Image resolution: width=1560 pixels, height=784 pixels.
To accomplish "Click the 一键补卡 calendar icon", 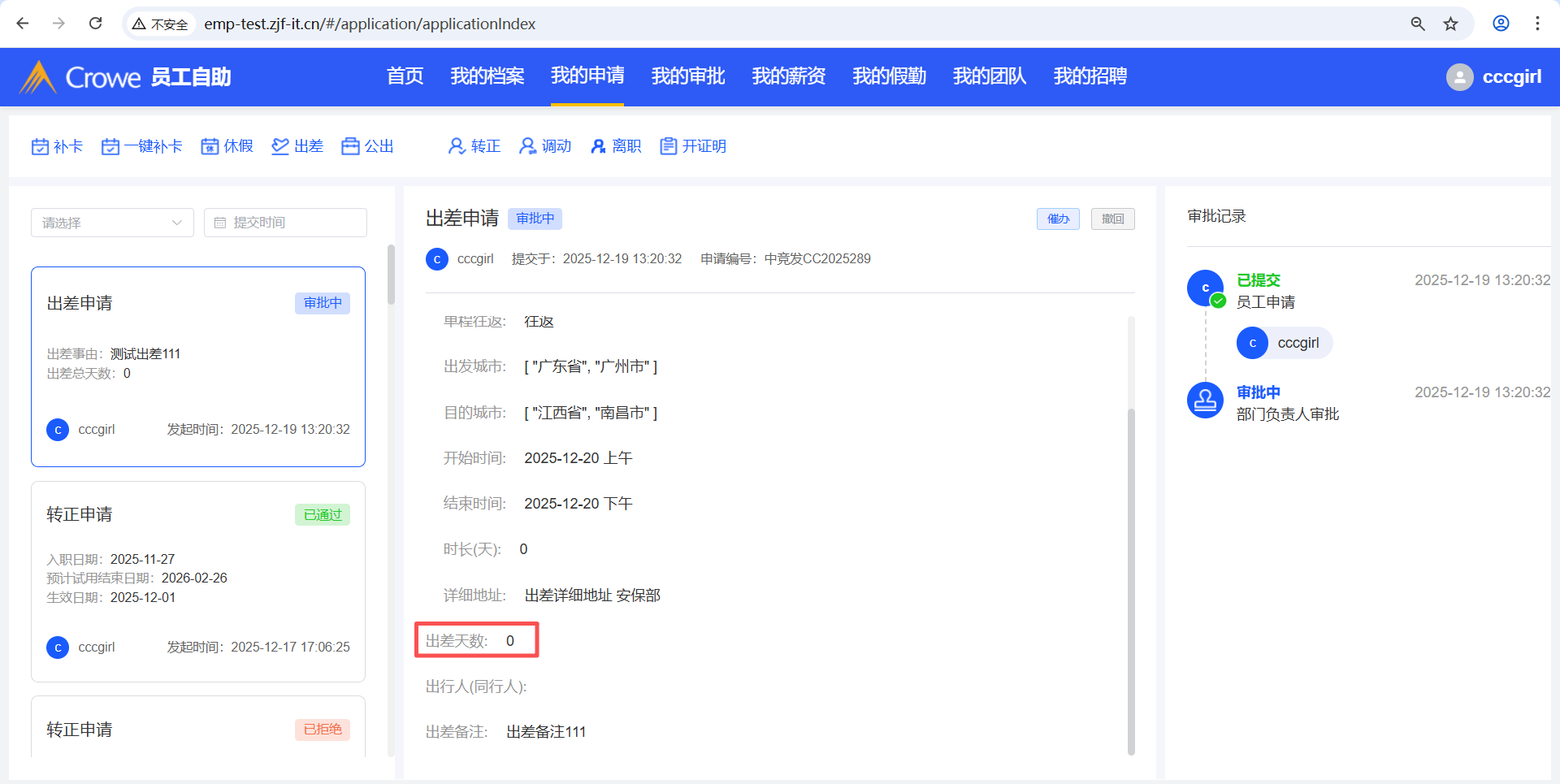I will coord(110,146).
